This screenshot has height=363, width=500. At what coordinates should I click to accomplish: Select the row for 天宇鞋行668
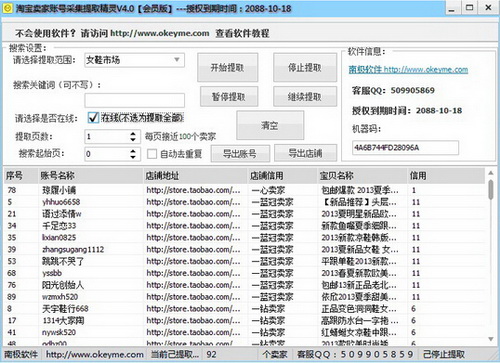coord(244,309)
